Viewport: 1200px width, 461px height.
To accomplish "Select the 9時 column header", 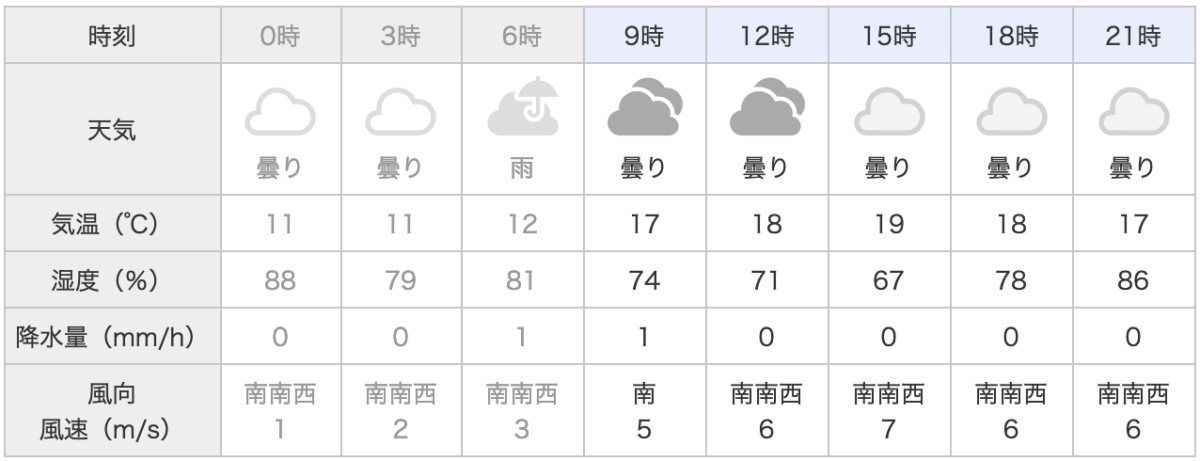I will pos(644,38).
